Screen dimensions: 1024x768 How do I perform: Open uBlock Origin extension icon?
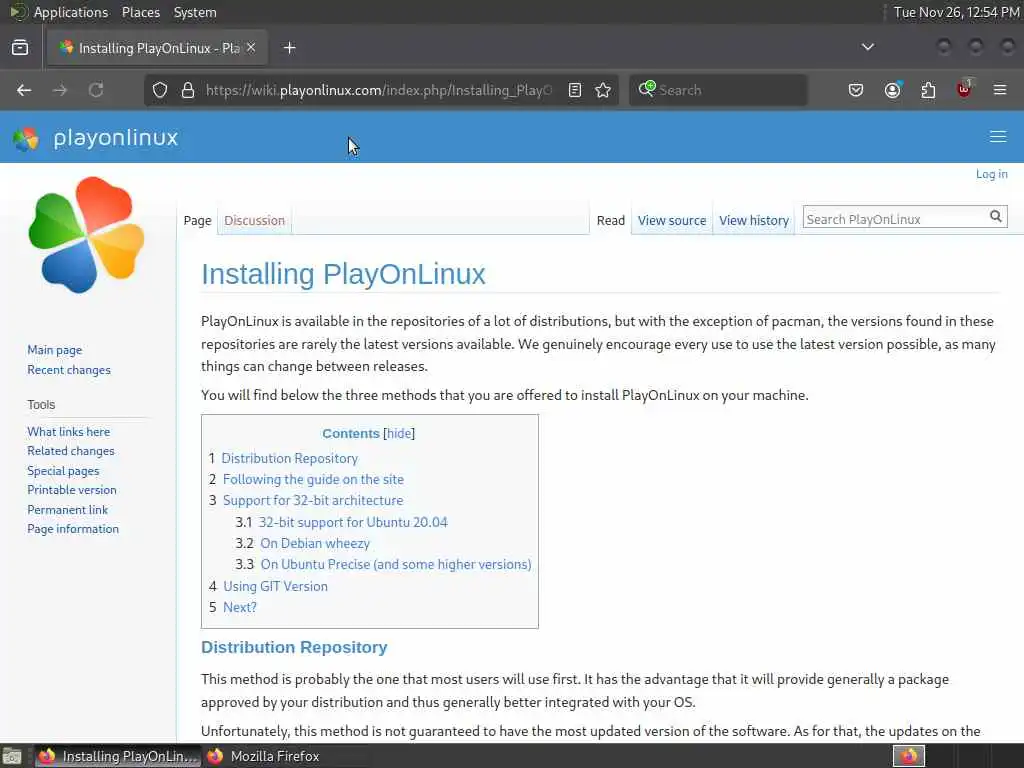(964, 89)
